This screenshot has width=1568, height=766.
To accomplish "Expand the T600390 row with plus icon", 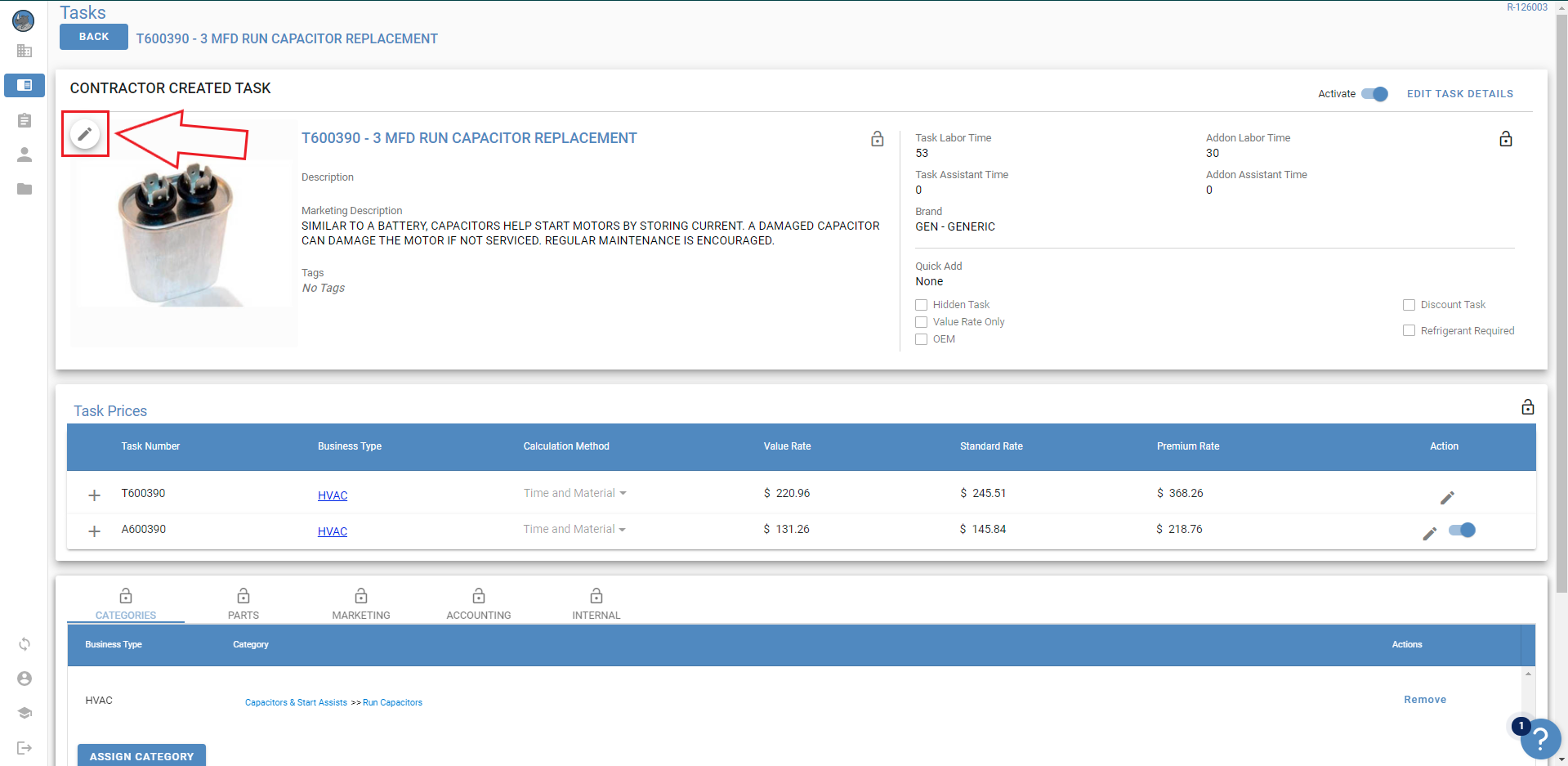I will point(95,495).
